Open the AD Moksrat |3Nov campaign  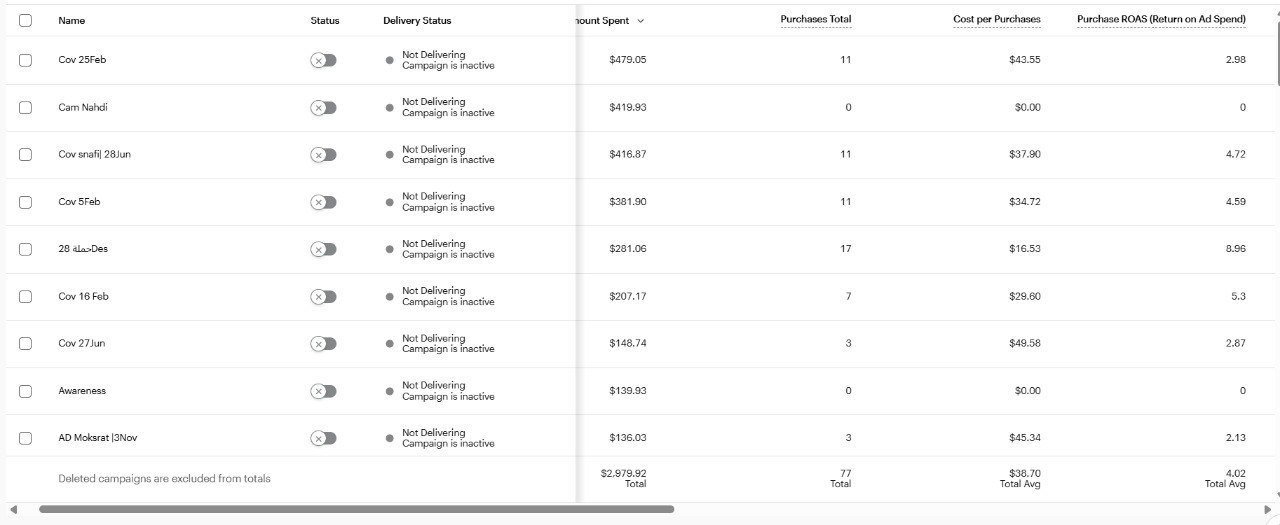coord(97,438)
